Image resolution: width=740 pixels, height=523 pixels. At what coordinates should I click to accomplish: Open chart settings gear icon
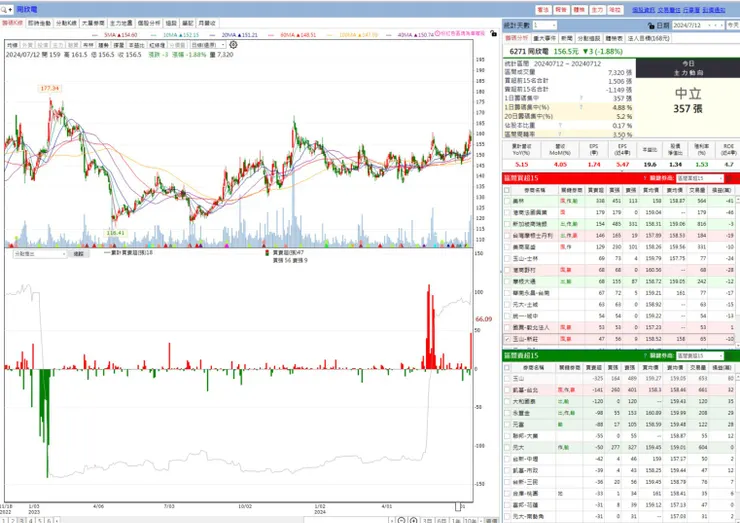coord(233,45)
